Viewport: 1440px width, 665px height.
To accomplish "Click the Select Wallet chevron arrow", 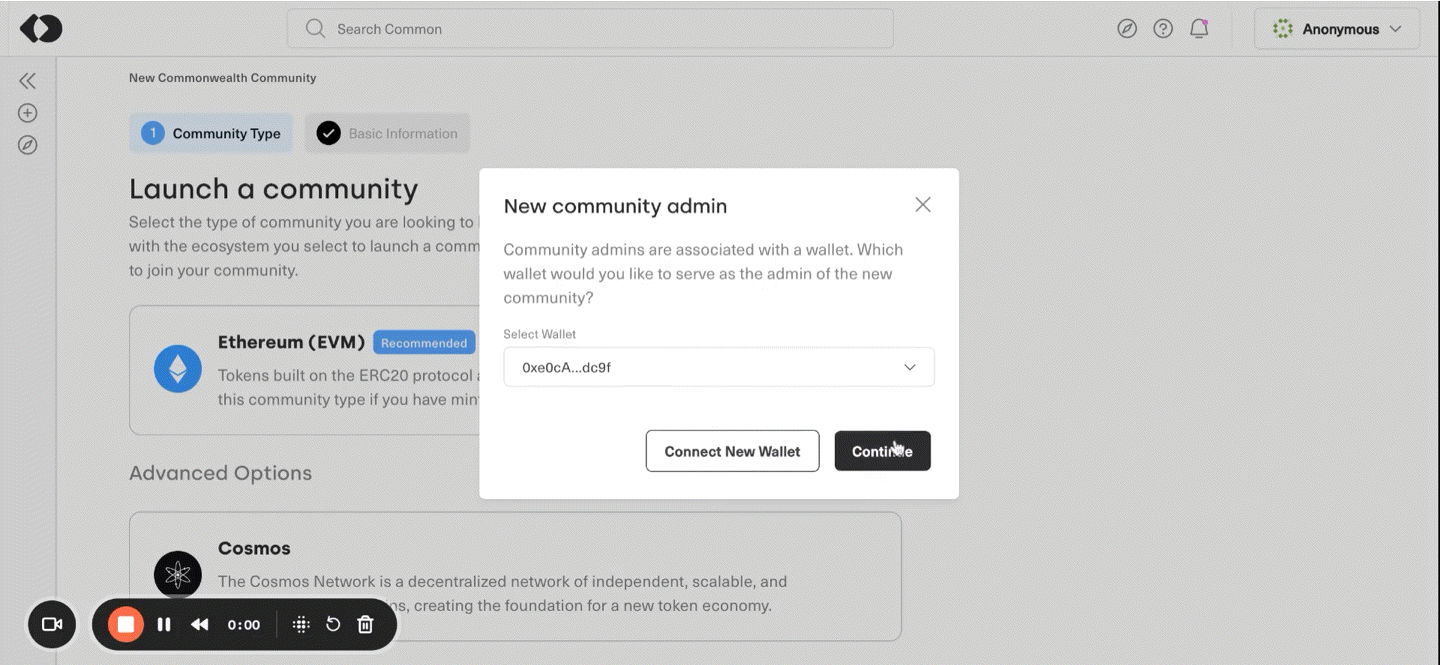I will (x=910, y=367).
